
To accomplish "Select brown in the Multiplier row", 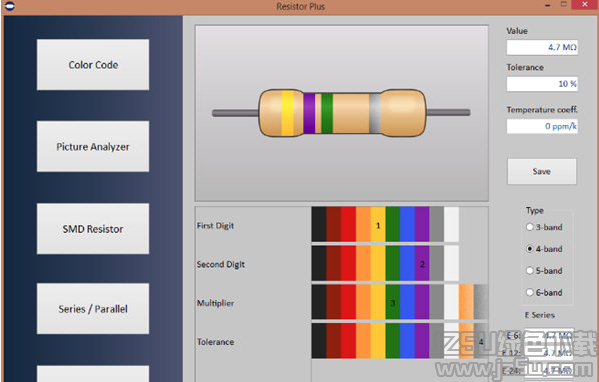I will (x=334, y=302).
